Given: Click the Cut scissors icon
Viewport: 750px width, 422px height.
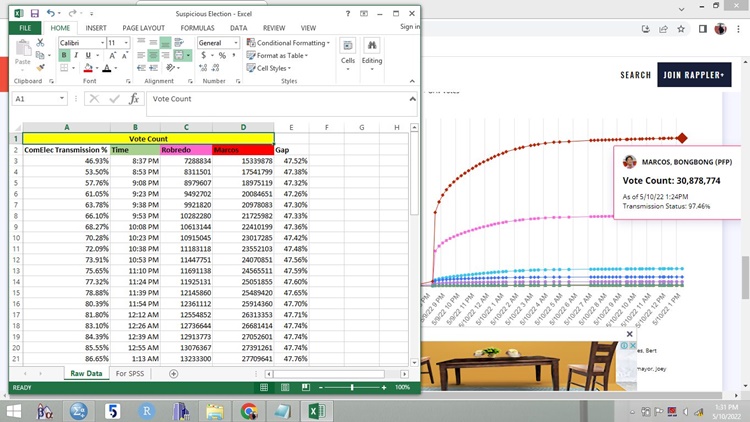Looking at the screenshot, I should coord(40,43).
